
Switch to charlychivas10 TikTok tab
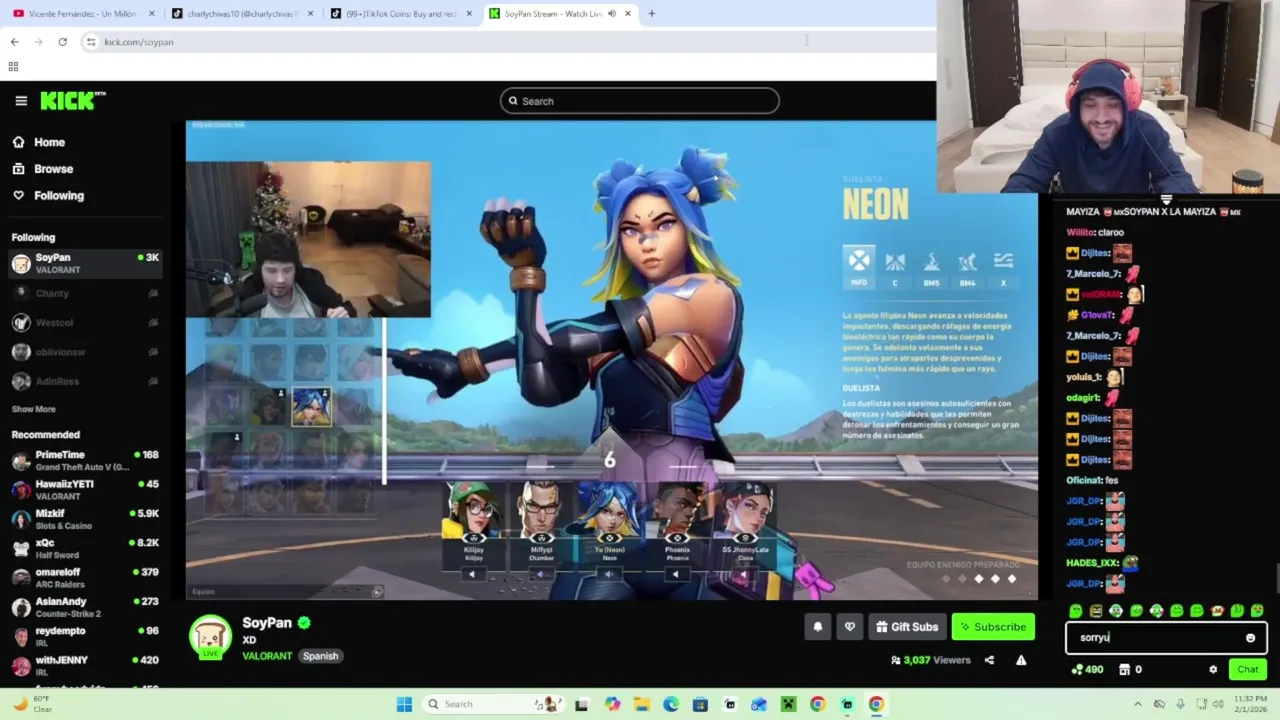[x=242, y=14]
